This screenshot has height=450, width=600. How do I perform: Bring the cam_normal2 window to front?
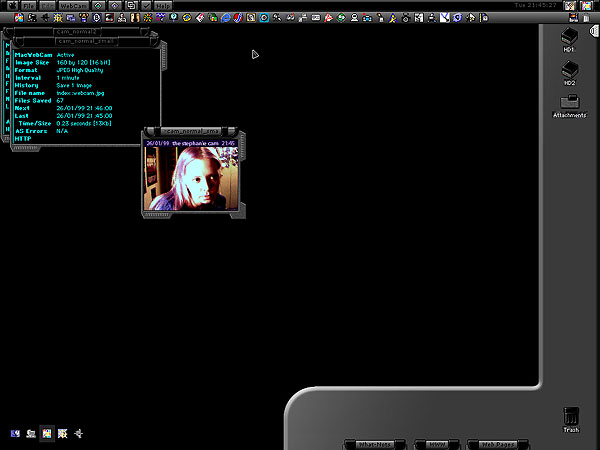pyautogui.click(x=76, y=32)
